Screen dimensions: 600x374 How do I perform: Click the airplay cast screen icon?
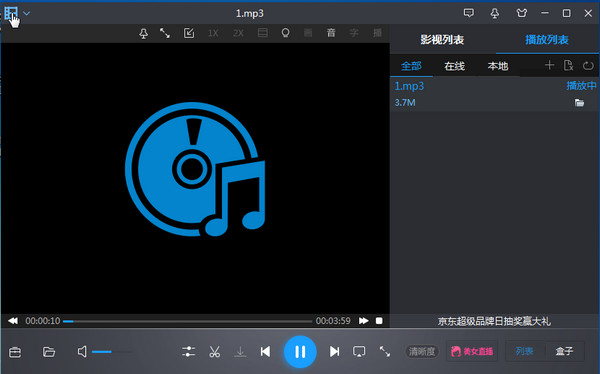pos(359,351)
